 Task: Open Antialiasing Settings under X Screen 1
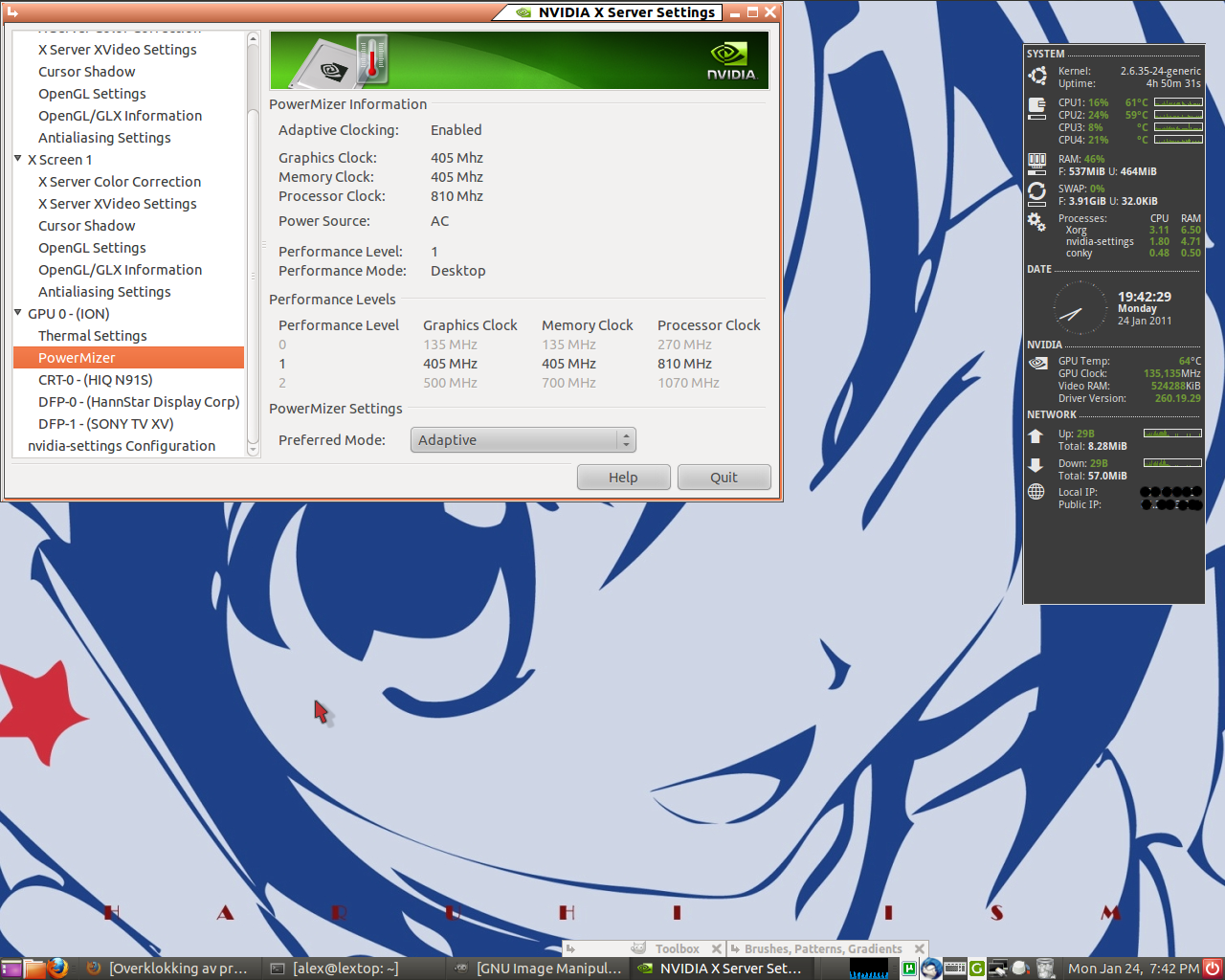click(104, 292)
